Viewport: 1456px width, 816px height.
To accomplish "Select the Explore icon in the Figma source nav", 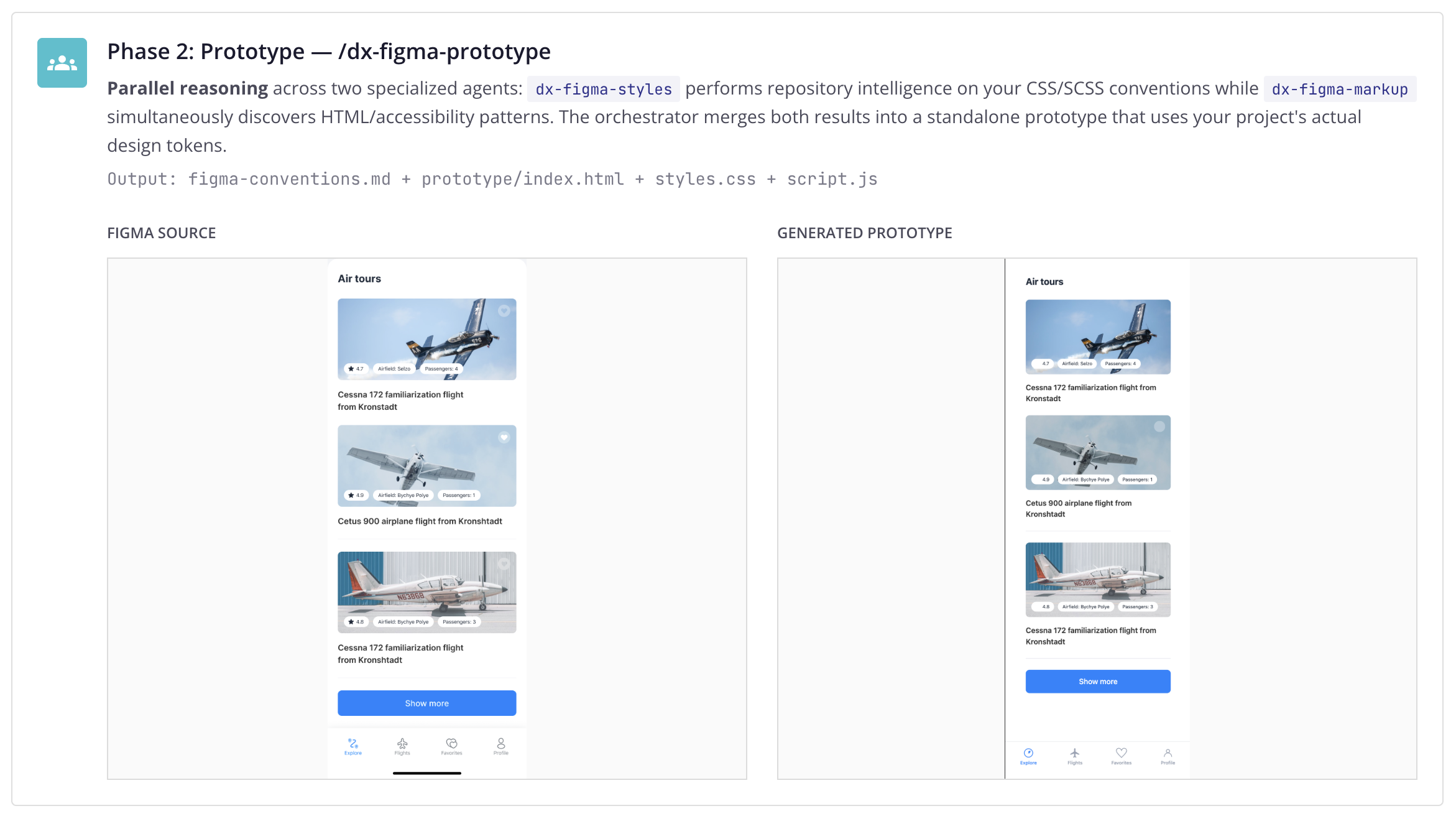I will coord(352,743).
